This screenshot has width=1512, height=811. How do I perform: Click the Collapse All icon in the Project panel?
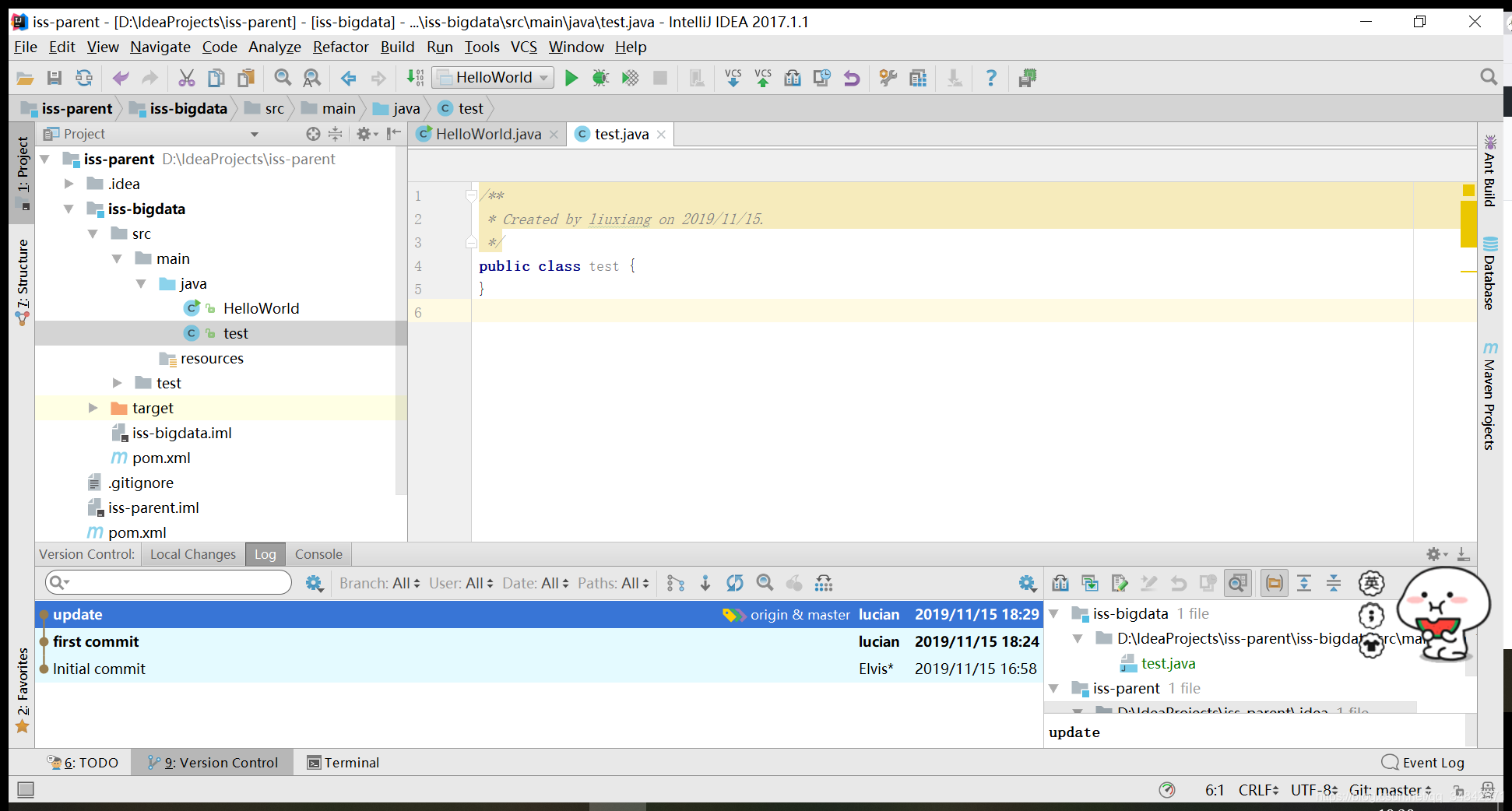pyautogui.click(x=335, y=134)
